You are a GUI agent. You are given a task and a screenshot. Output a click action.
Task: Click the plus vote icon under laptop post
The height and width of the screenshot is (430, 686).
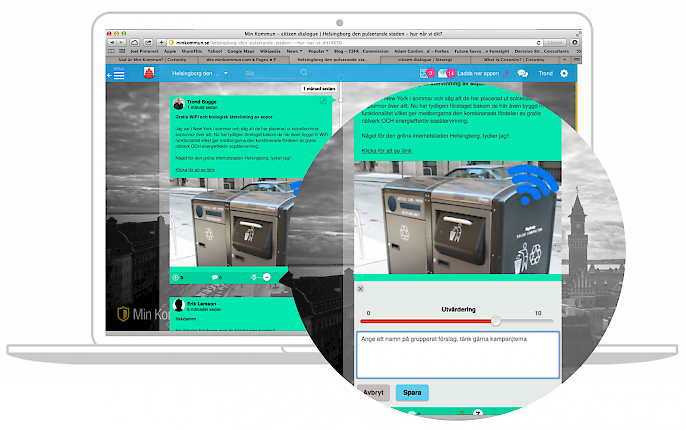pos(175,277)
